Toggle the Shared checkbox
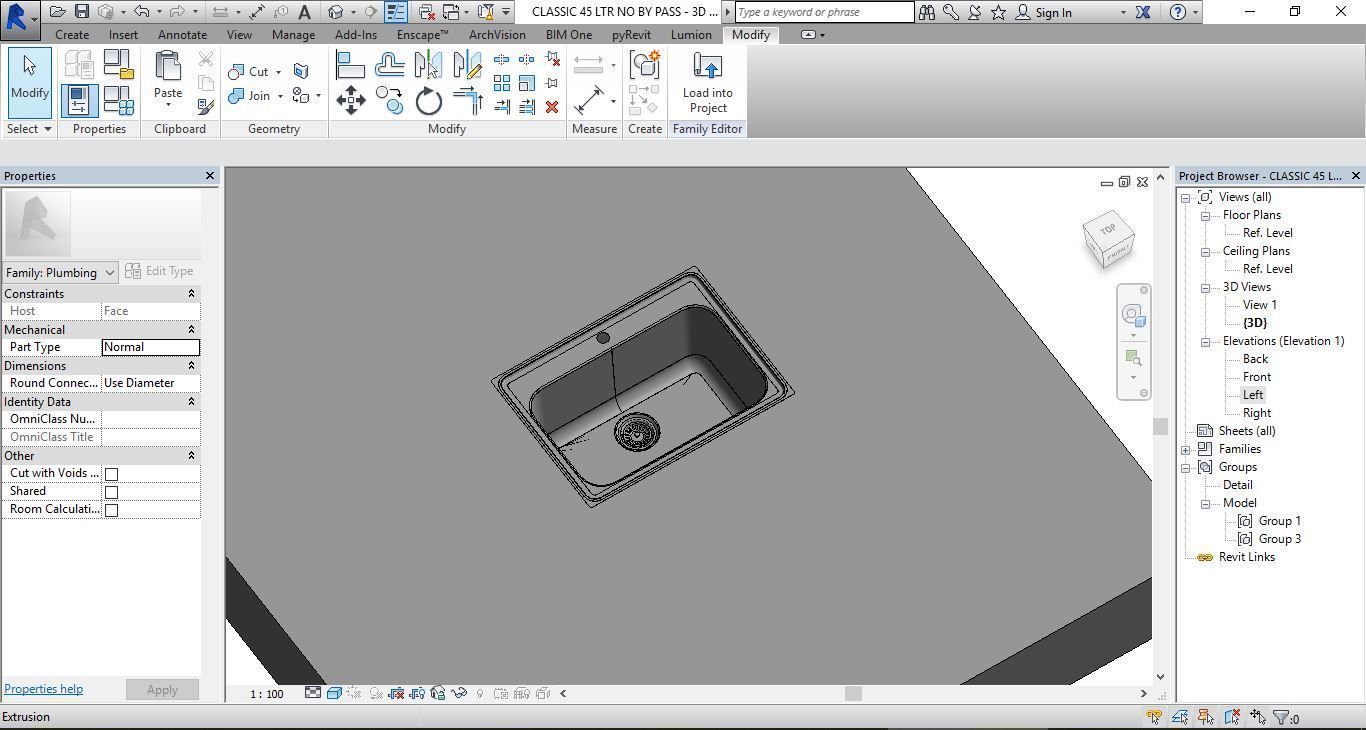The width and height of the screenshot is (1366, 730). pyautogui.click(x=112, y=492)
